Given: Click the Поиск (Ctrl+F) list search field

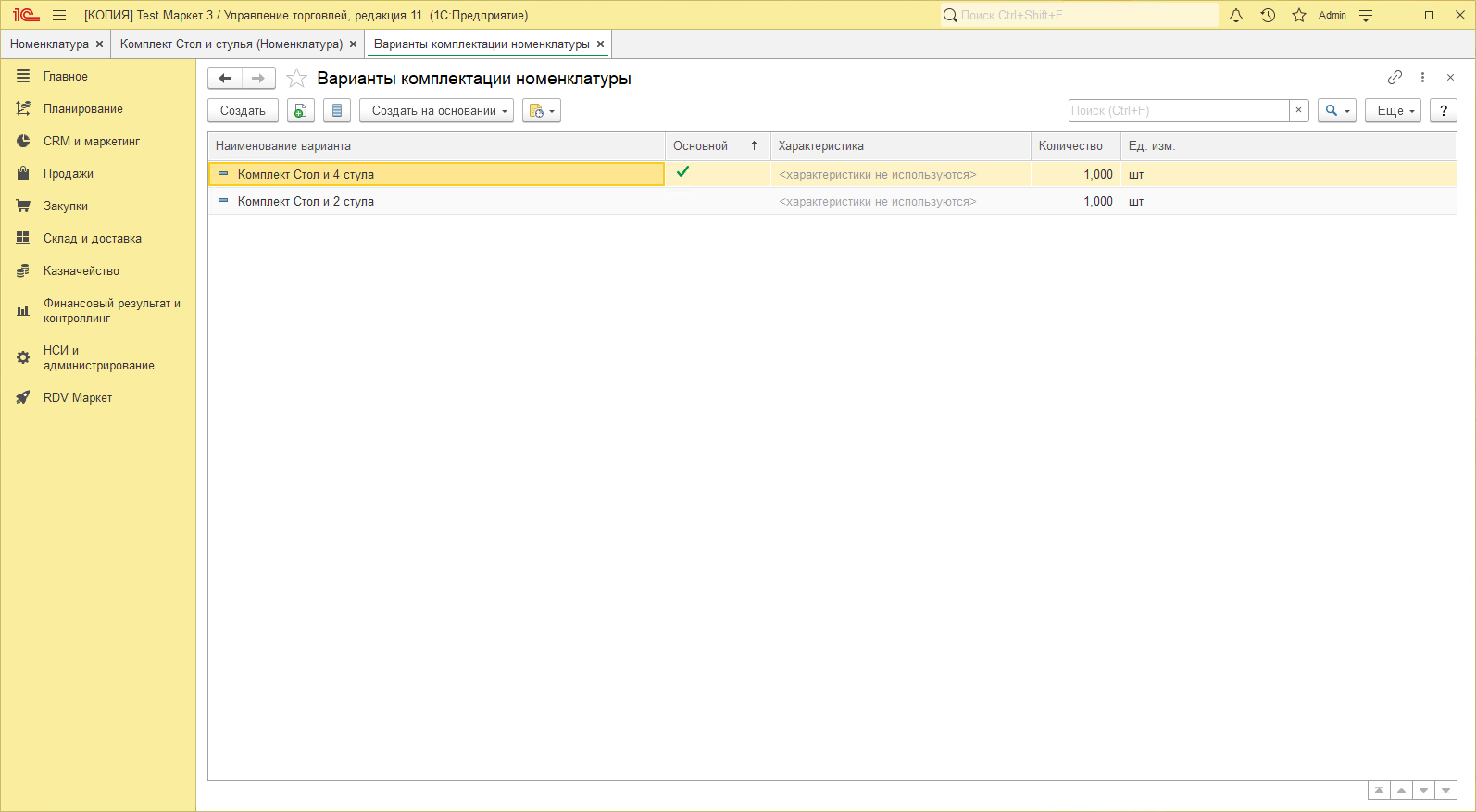Looking at the screenshot, I should pyautogui.click(x=1177, y=111).
